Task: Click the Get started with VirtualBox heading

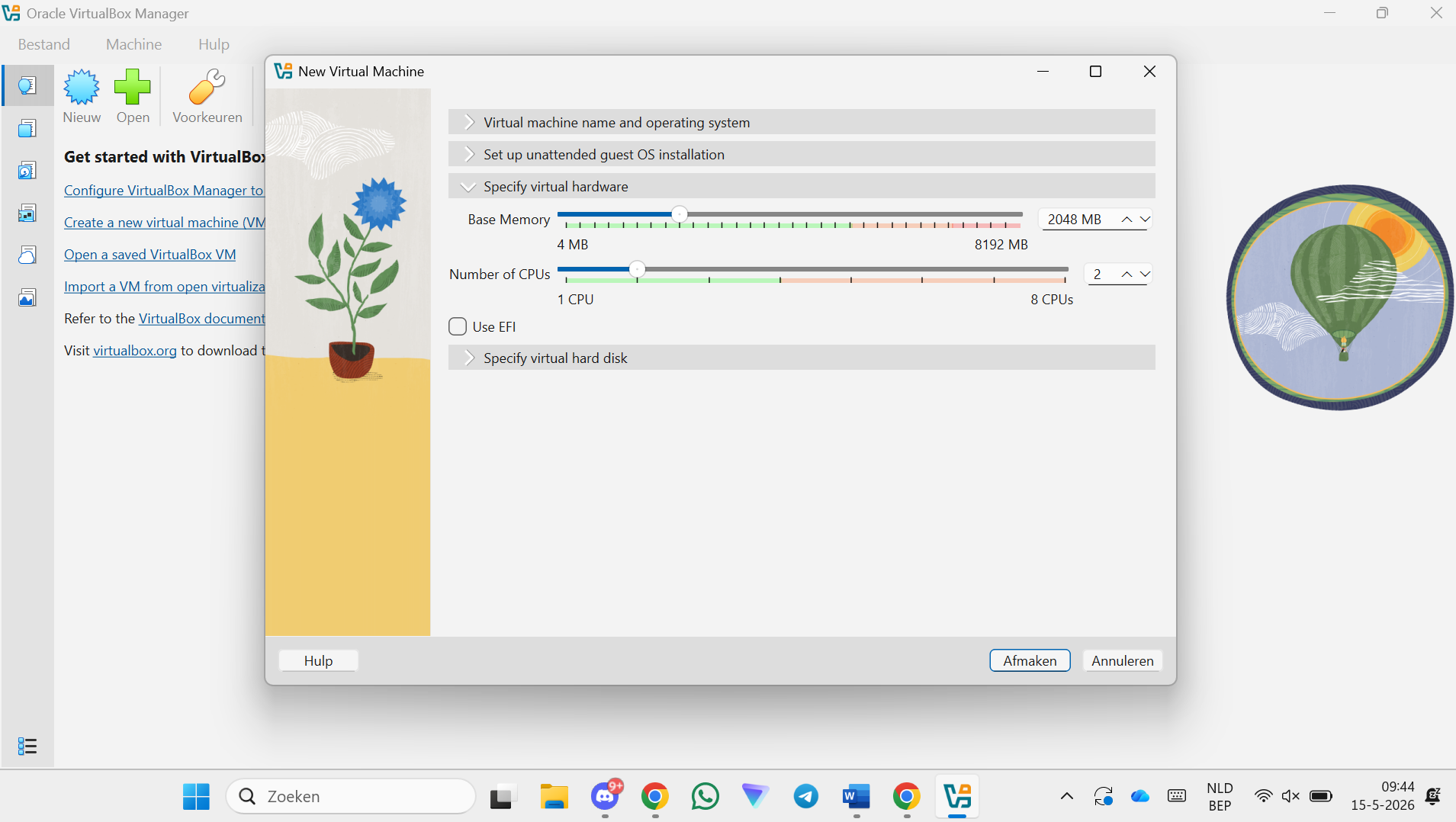Action: pos(165,156)
